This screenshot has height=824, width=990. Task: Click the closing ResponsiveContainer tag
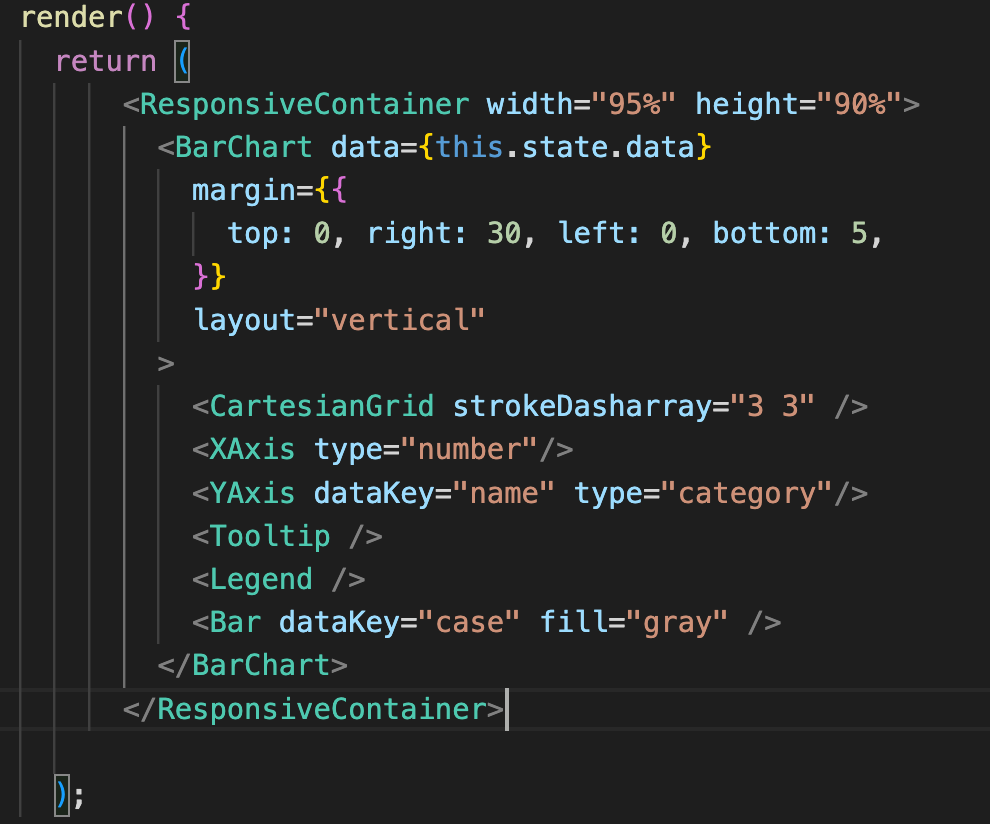pyautogui.click(x=314, y=708)
